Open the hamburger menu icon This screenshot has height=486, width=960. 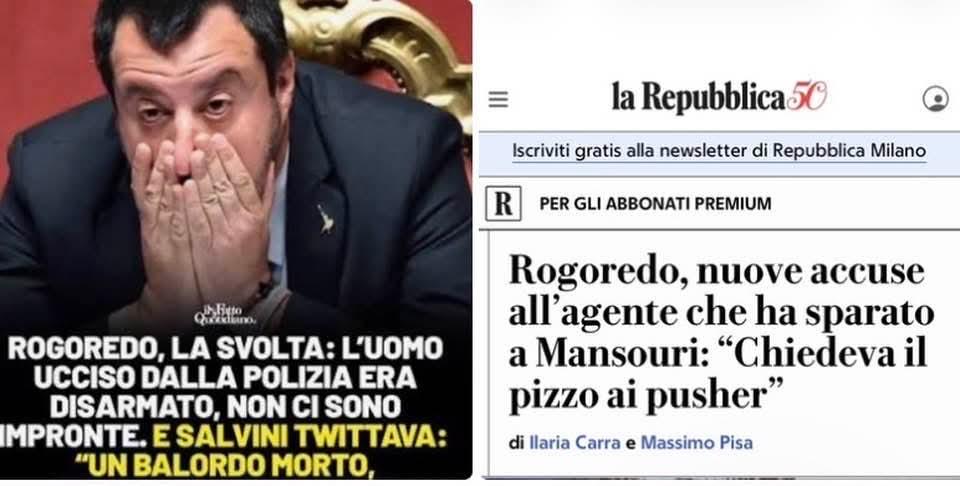[x=498, y=99]
